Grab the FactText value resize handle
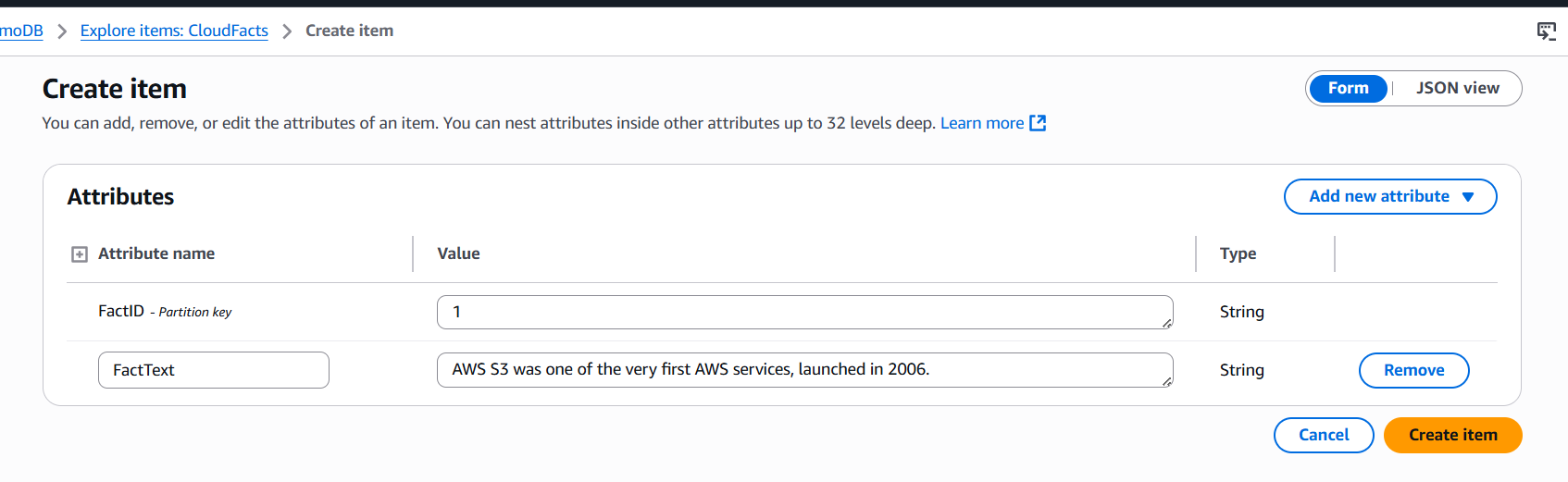This screenshot has width=1568, height=482. point(1167,381)
